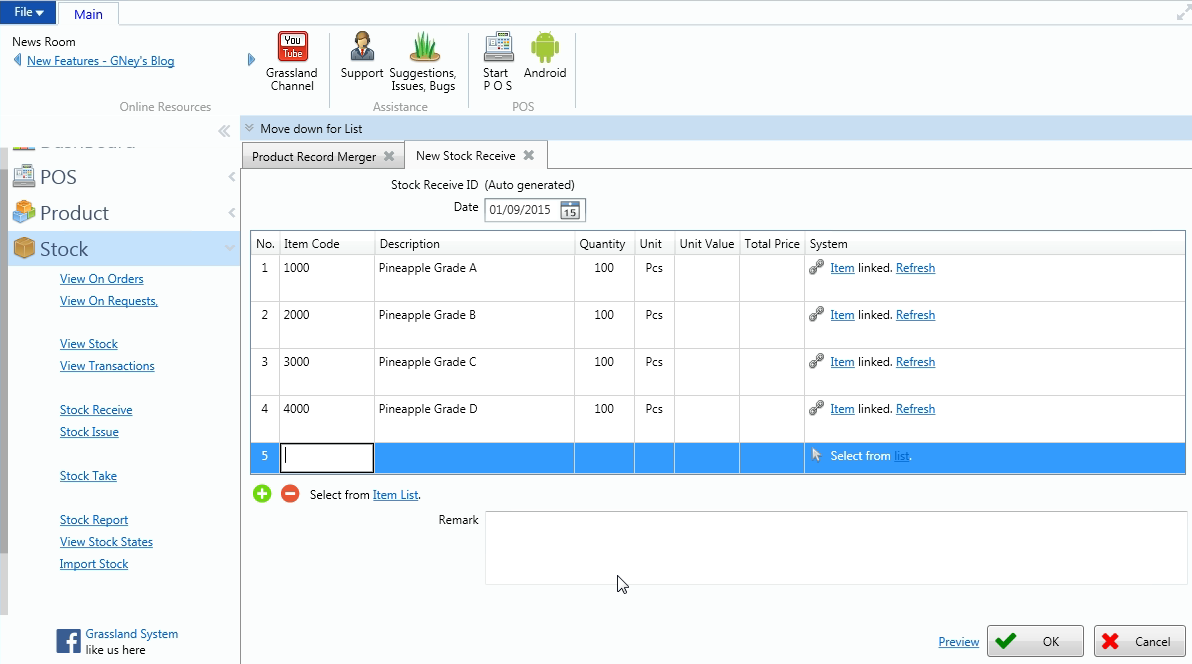Open the Grassland System Facebook icon
The image size is (1192, 664).
68,641
